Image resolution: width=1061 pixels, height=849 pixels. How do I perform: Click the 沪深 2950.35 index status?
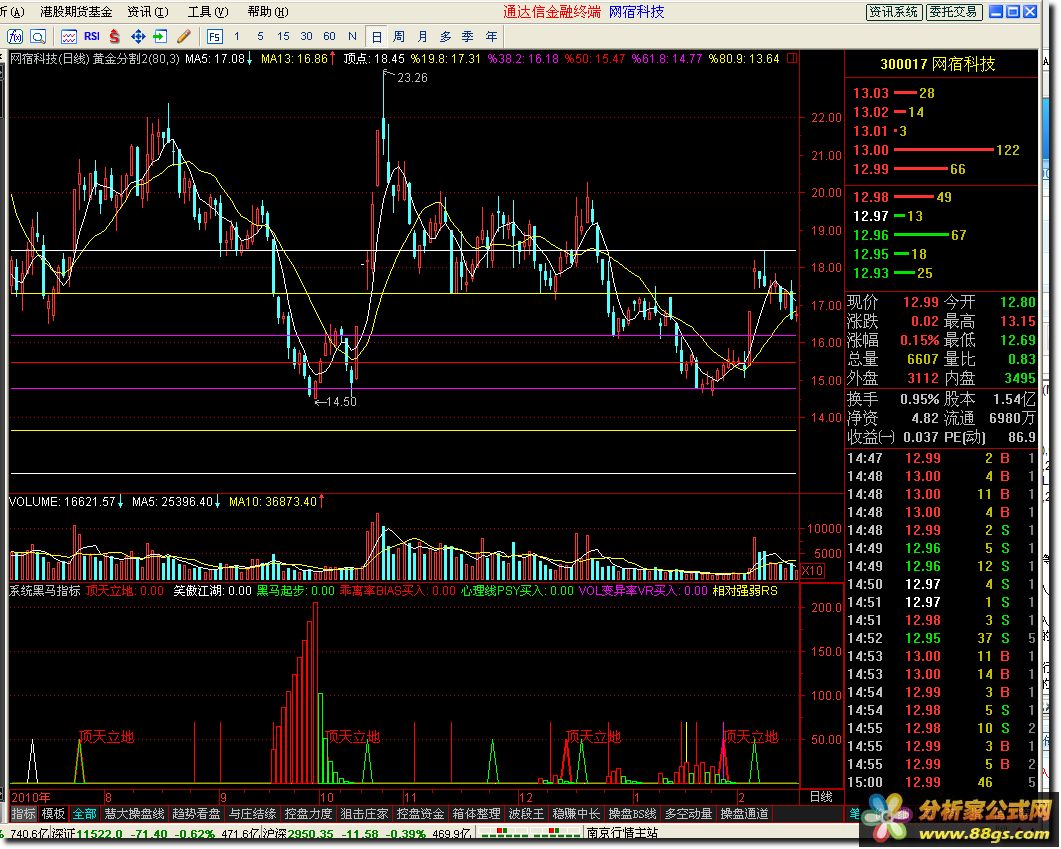point(296,834)
